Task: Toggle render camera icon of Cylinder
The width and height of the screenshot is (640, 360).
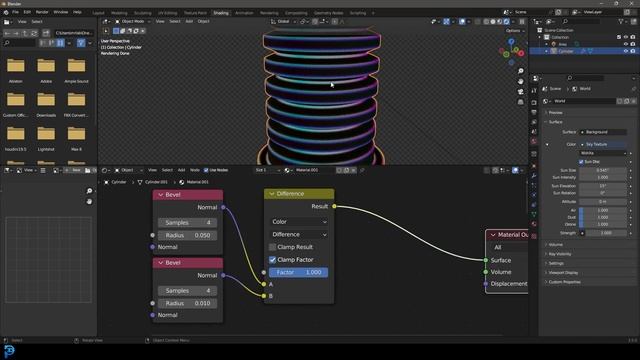Action: (x=633, y=51)
